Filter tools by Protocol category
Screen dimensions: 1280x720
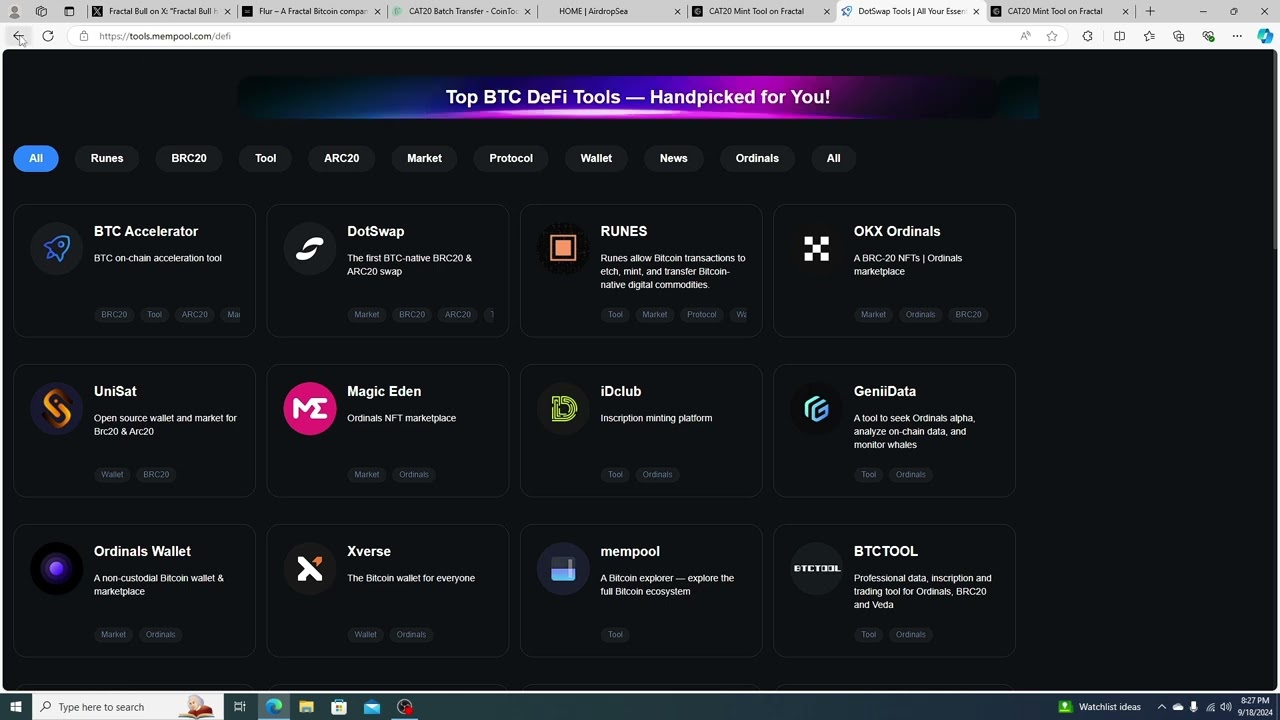pos(511,158)
